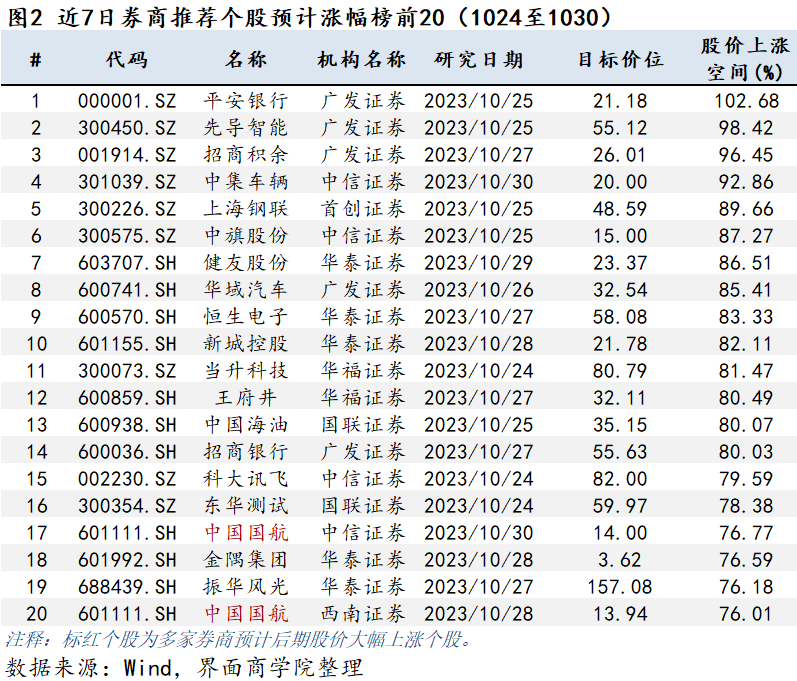
Task: Click target price 80.79
Action: coord(620,370)
